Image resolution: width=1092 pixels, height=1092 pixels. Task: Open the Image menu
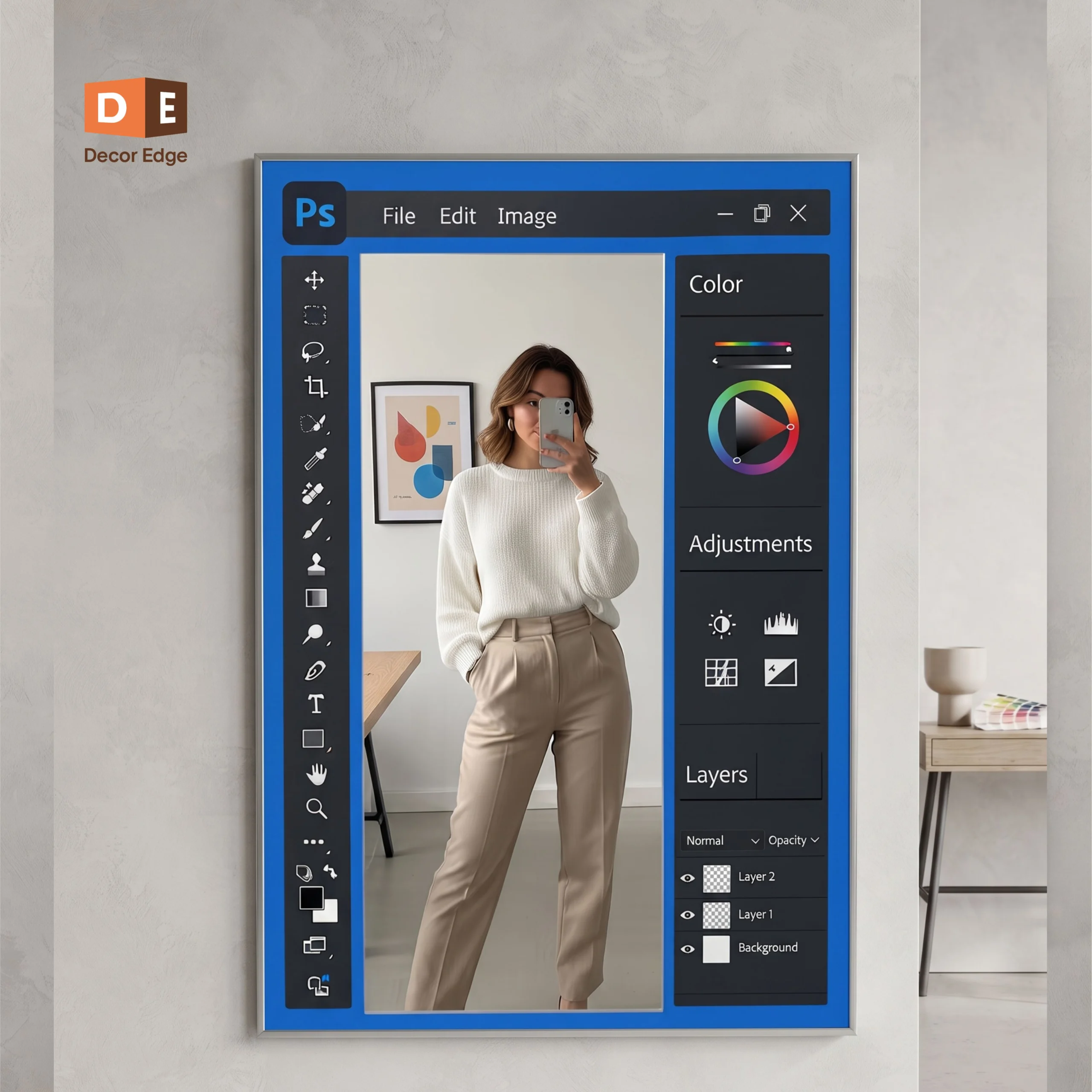(527, 216)
